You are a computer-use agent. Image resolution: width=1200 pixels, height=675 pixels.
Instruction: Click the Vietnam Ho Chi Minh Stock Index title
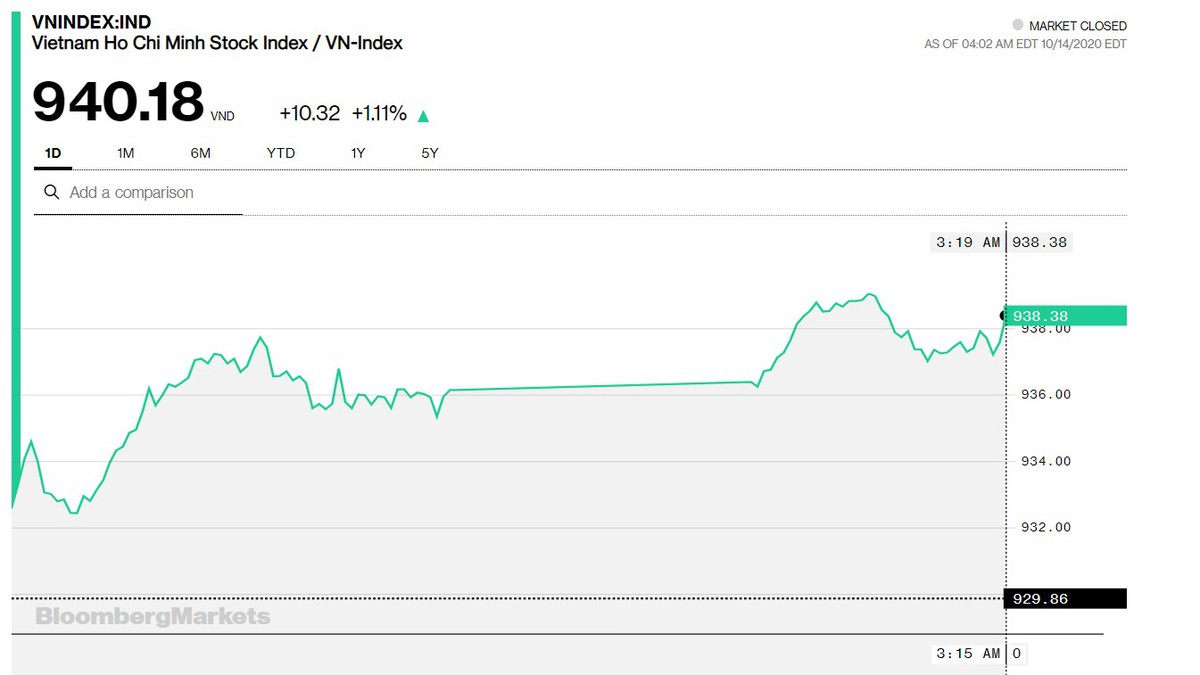coord(217,43)
